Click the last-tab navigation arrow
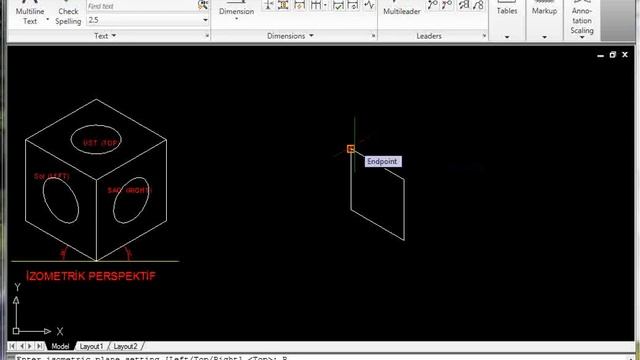Image resolution: width=640 pixels, height=360 pixels. (40, 346)
